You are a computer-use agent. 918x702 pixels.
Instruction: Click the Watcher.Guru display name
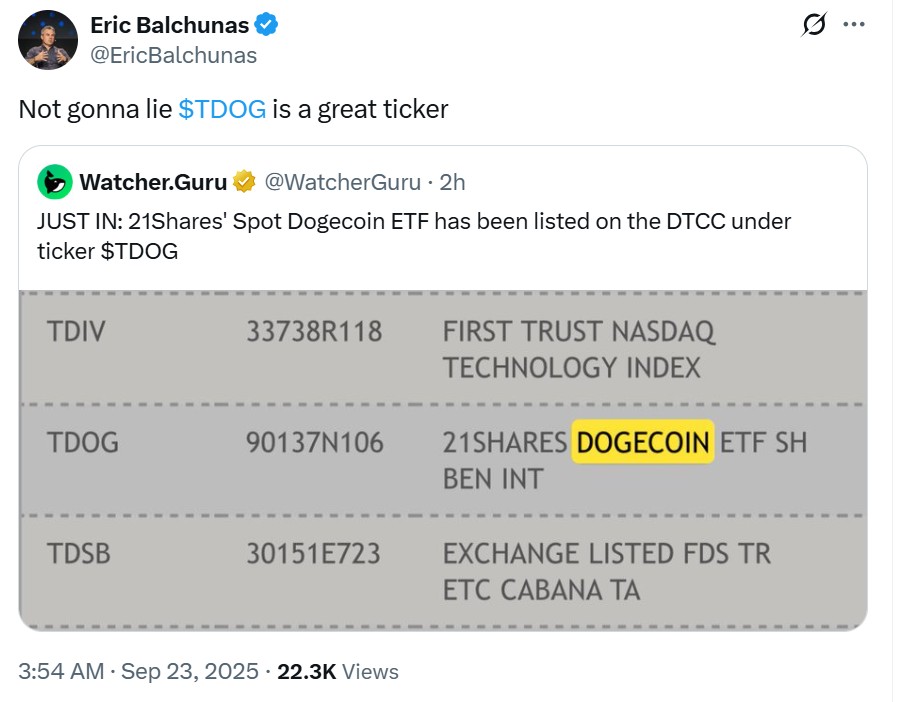[153, 182]
